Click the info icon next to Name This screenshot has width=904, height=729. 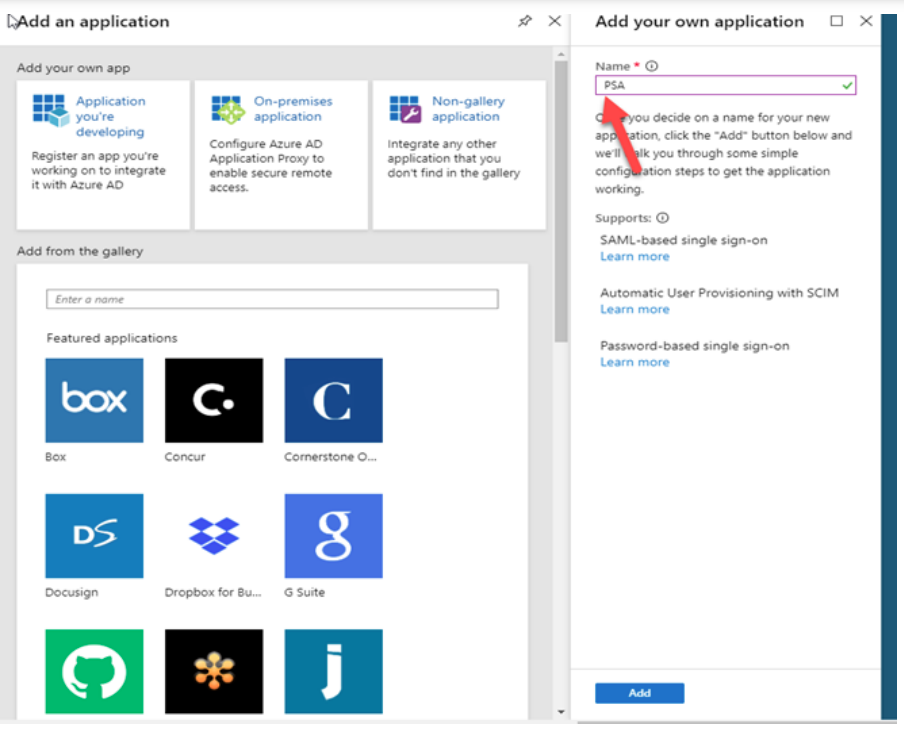(x=652, y=67)
